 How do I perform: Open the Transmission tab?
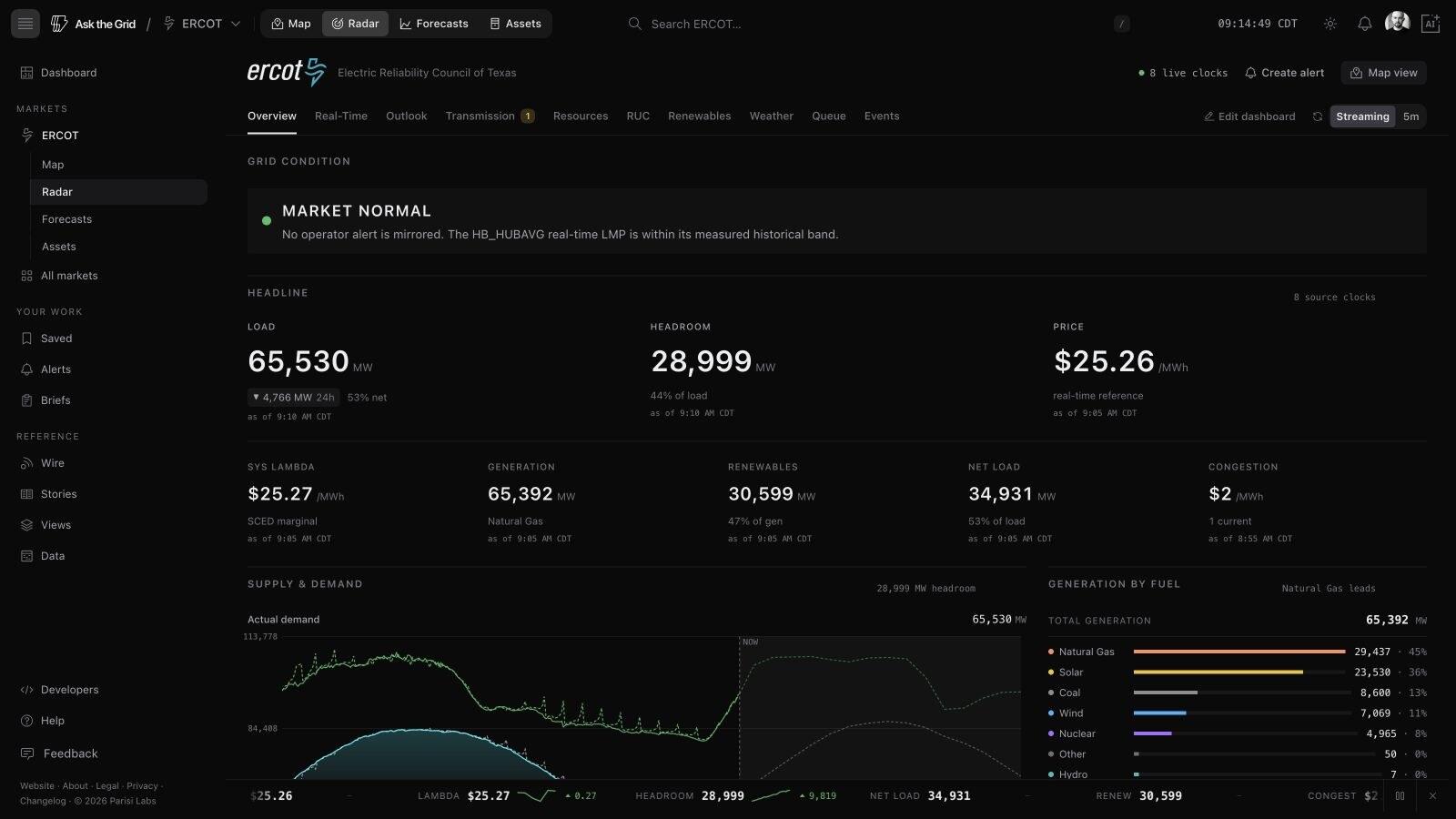pos(490,116)
